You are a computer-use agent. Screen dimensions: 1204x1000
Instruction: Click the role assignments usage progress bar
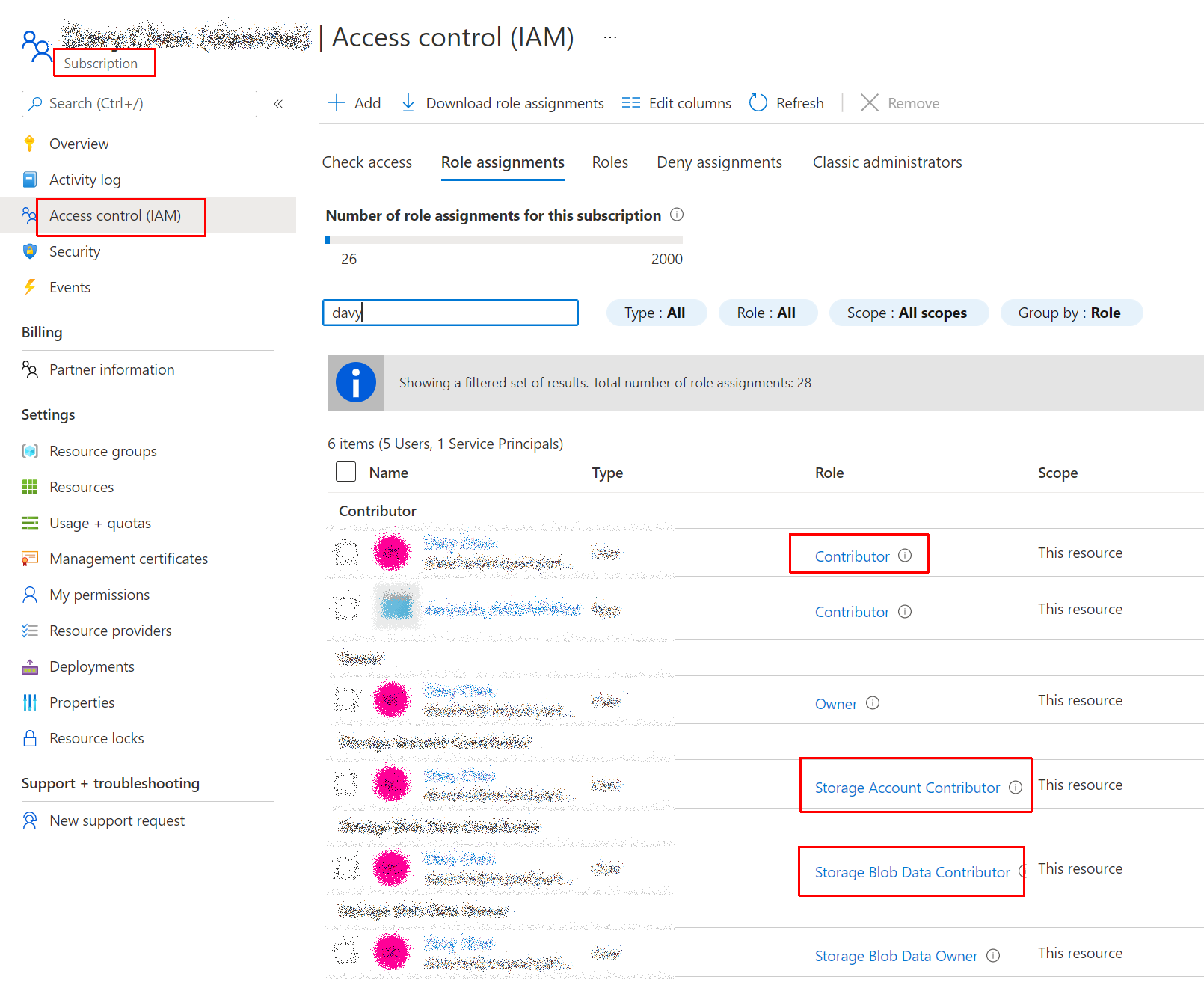[x=504, y=240]
